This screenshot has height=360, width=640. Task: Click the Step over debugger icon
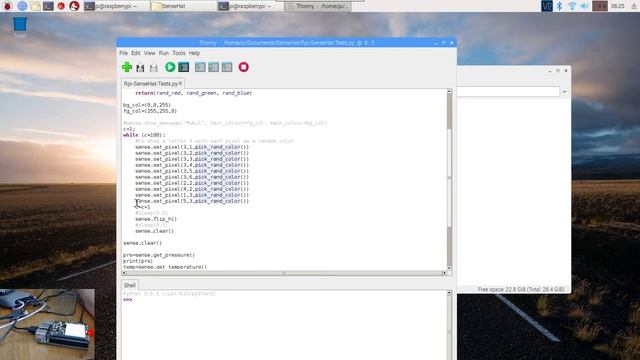[200, 67]
